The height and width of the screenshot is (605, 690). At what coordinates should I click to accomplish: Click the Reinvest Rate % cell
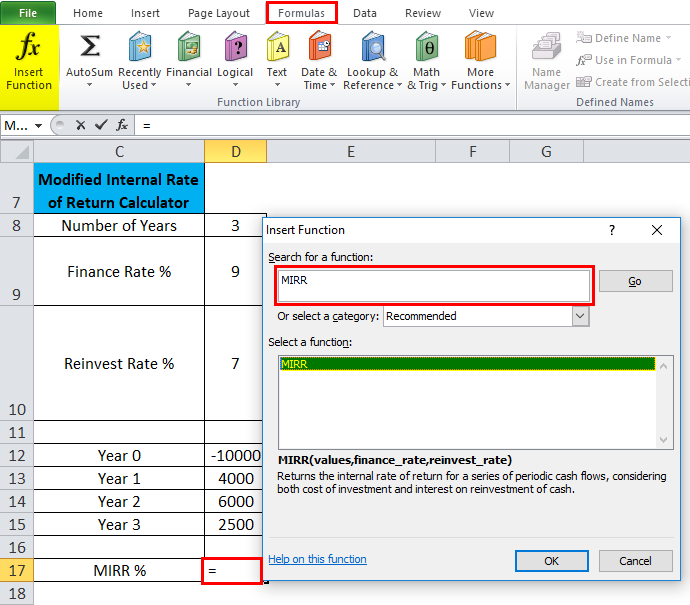point(119,363)
